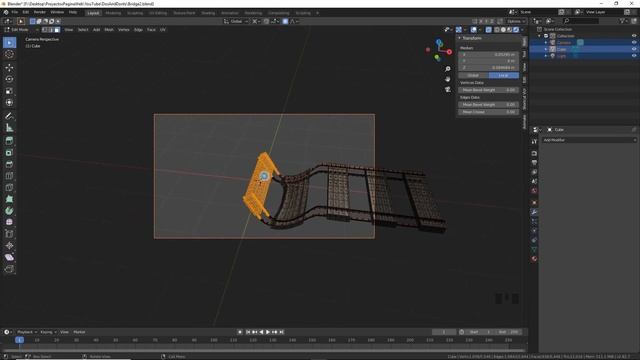The image size is (640, 360).
Task: Click the viewport pan hand icon
Action: [448, 79]
